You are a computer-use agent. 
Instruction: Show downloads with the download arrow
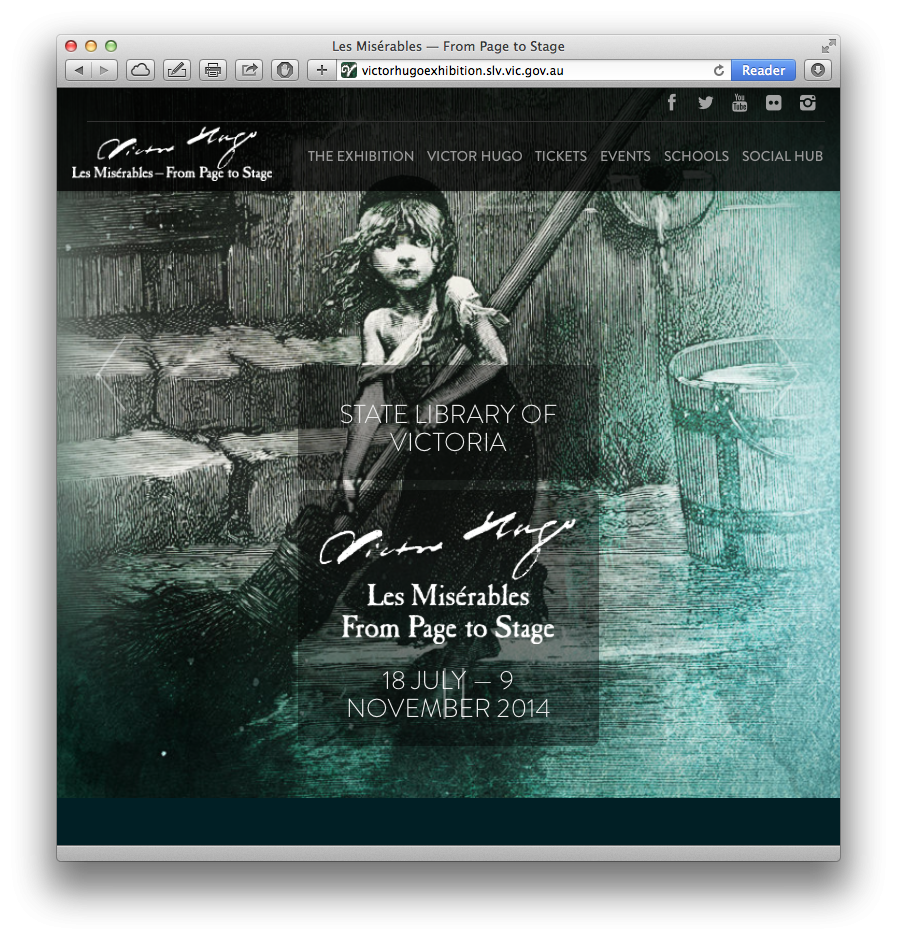[818, 70]
